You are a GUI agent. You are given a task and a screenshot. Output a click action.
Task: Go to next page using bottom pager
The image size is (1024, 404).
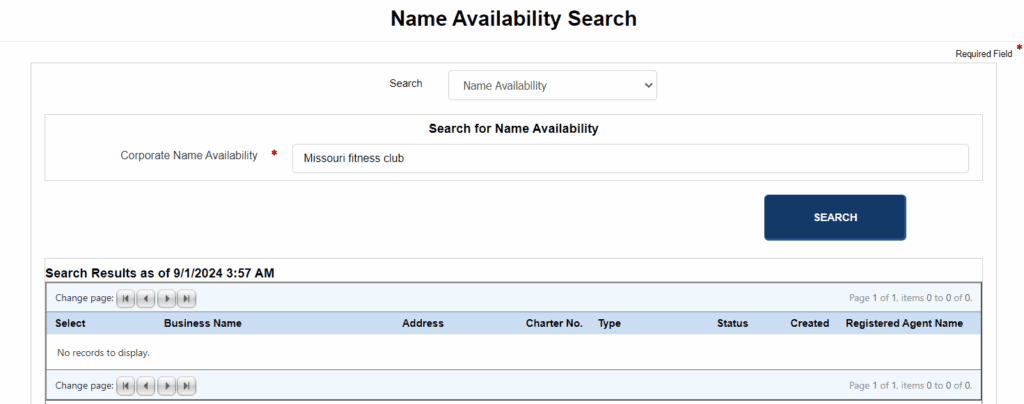[x=166, y=386]
